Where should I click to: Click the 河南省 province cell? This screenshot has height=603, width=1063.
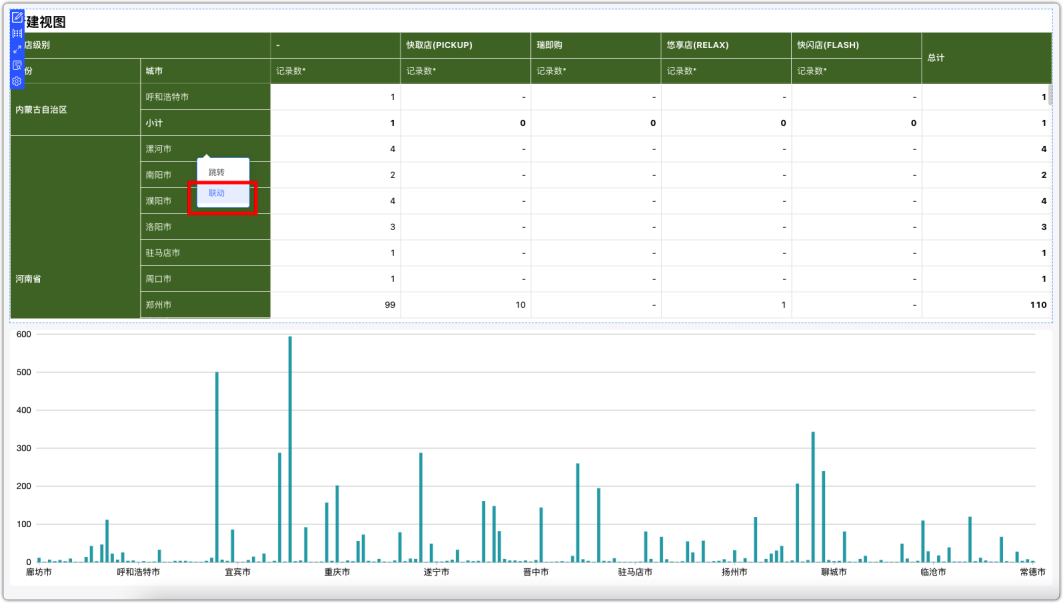point(75,227)
